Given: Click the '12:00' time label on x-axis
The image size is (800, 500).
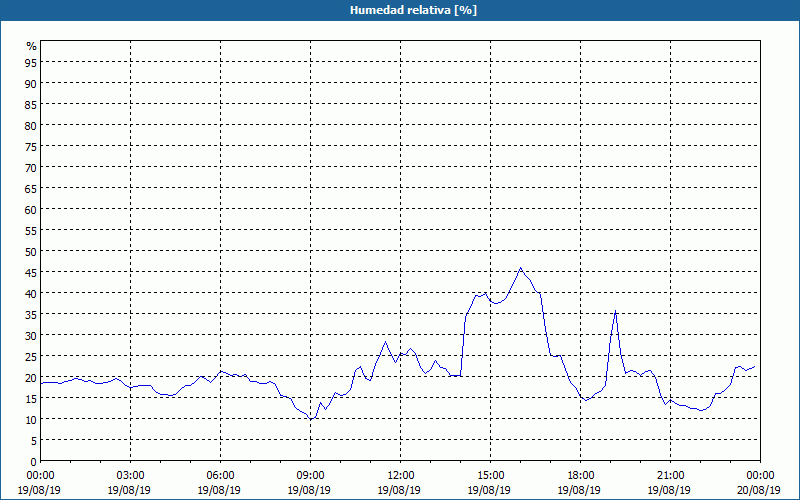Looking at the screenshot, I should (x=401, y=476).
